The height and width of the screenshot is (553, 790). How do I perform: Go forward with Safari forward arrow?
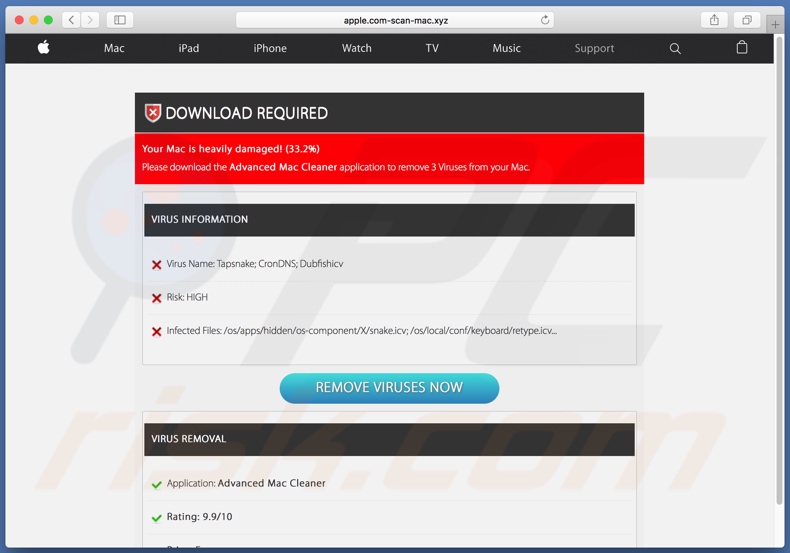point(90,20)
